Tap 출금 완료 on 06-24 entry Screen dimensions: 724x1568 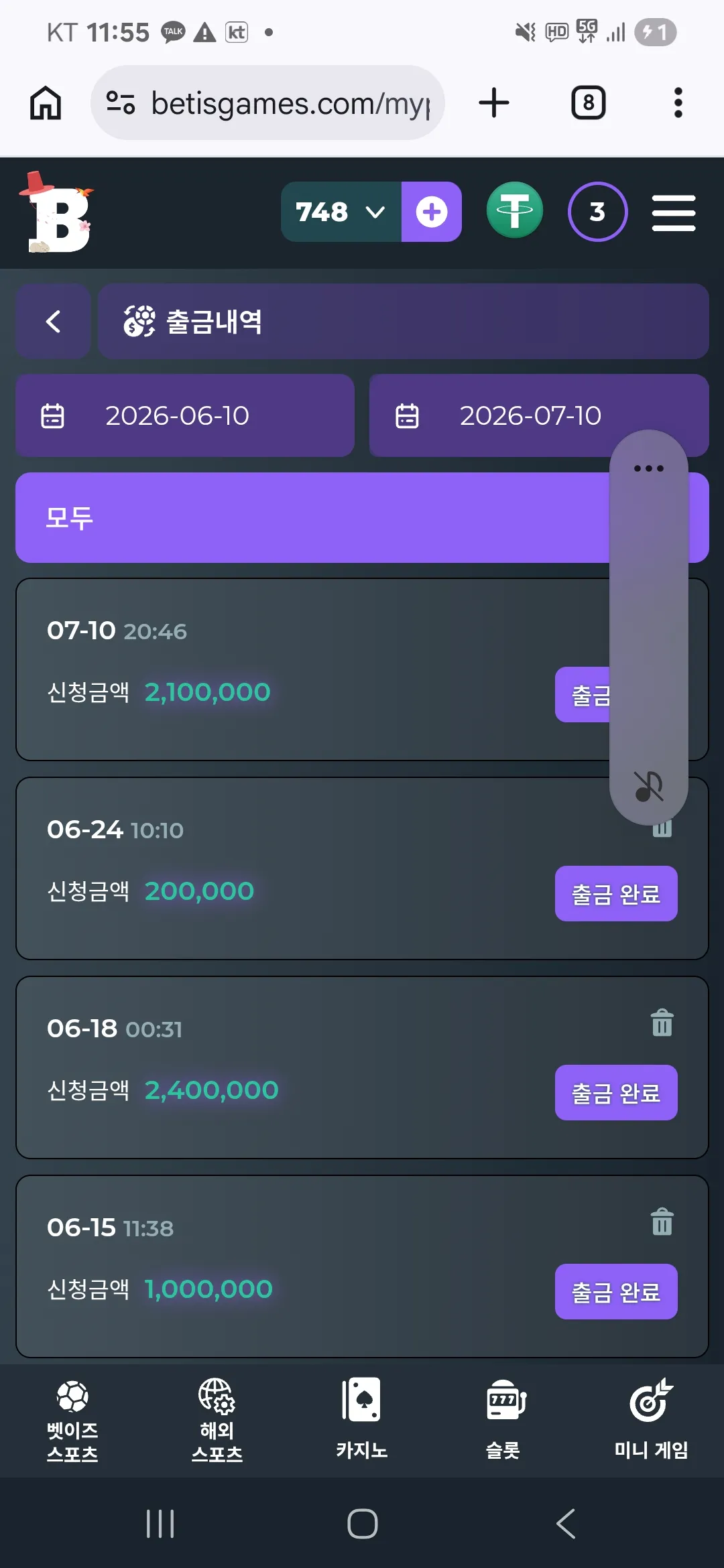[616, 893]
